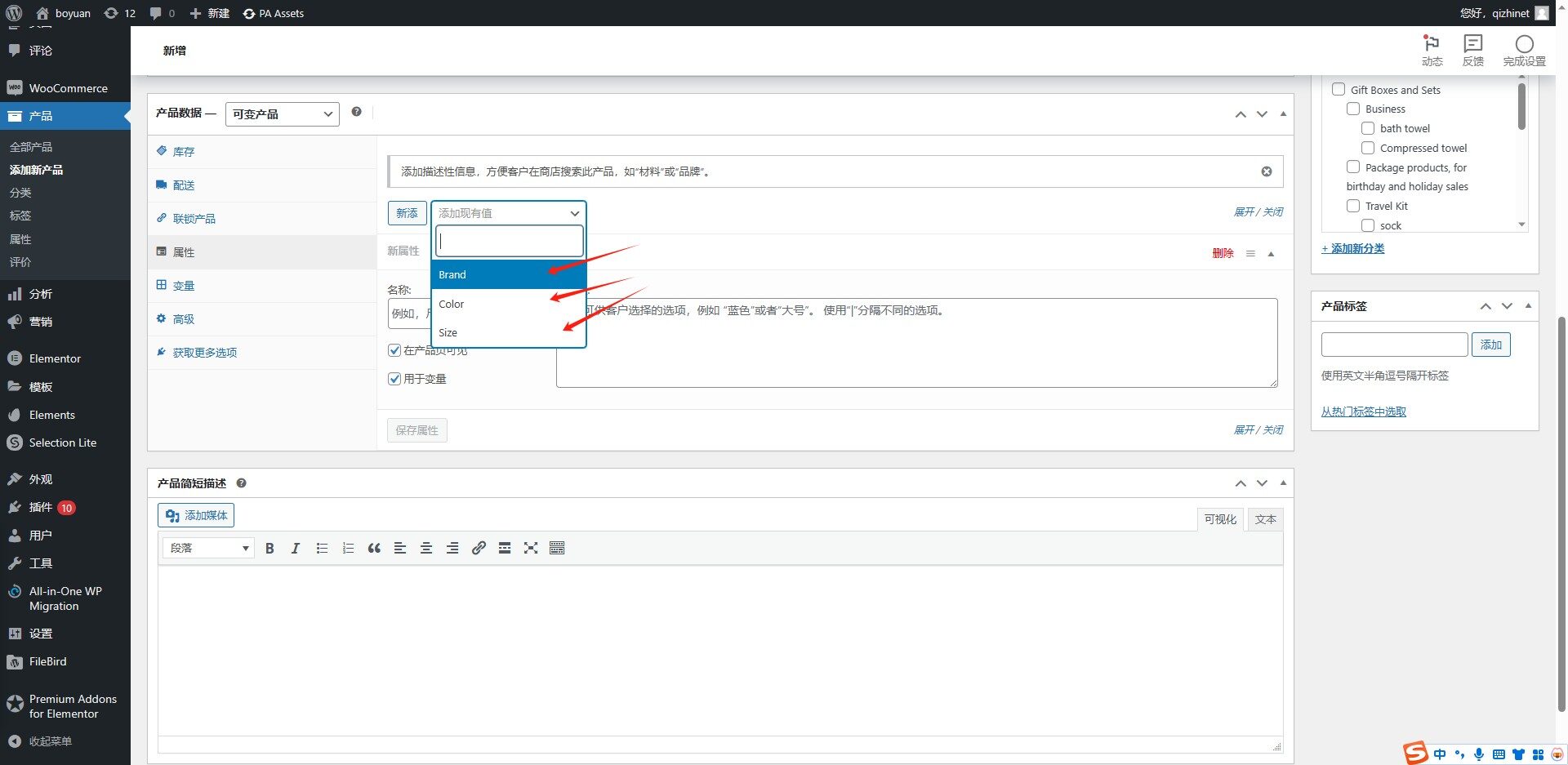Click the product data help question icon
This screenshot has height=765, width=1568.
tap(356, 112)
